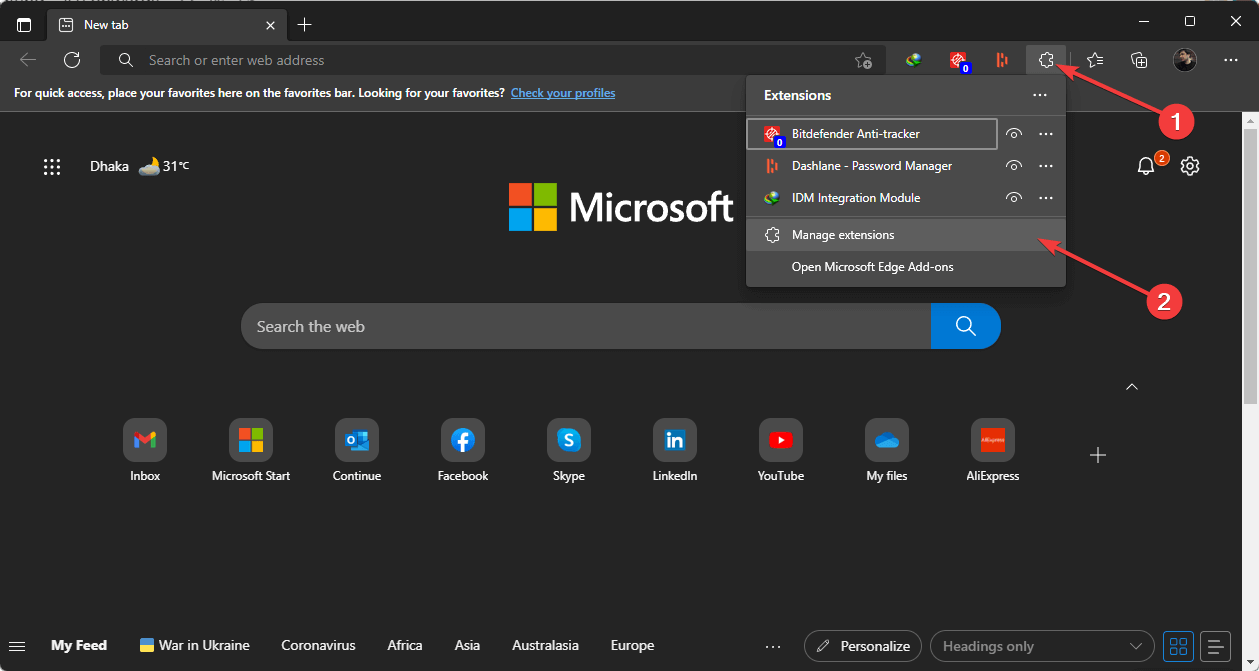This screenshot has width=1259, height=671.
Task: Select Manage extensions menu entry
Action: [842, 235]
